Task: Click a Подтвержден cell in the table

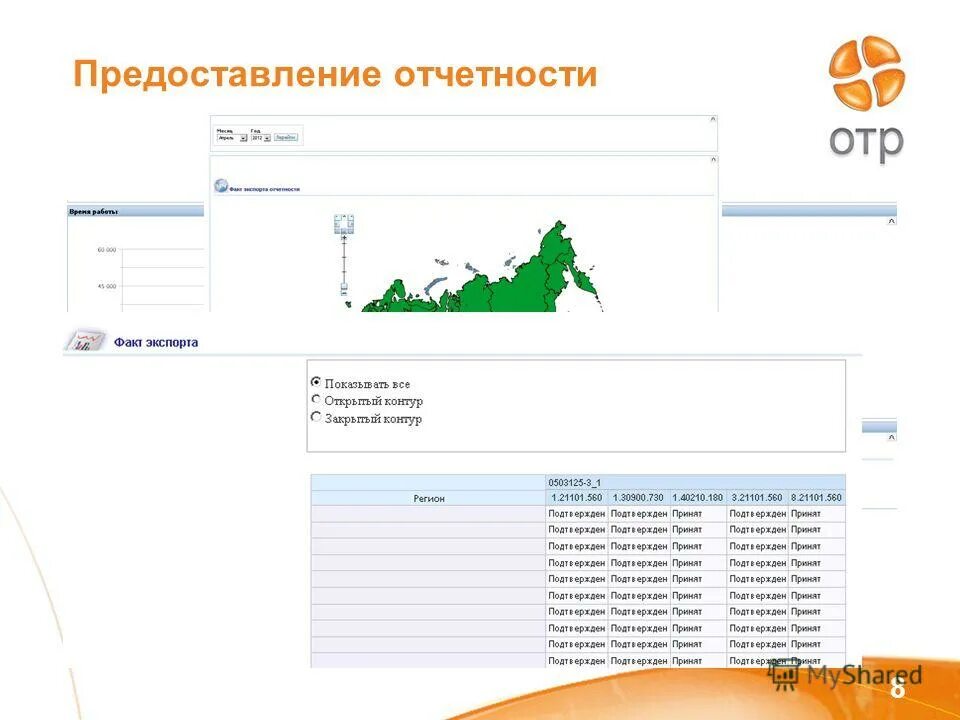Action: [x=578, y=512]
